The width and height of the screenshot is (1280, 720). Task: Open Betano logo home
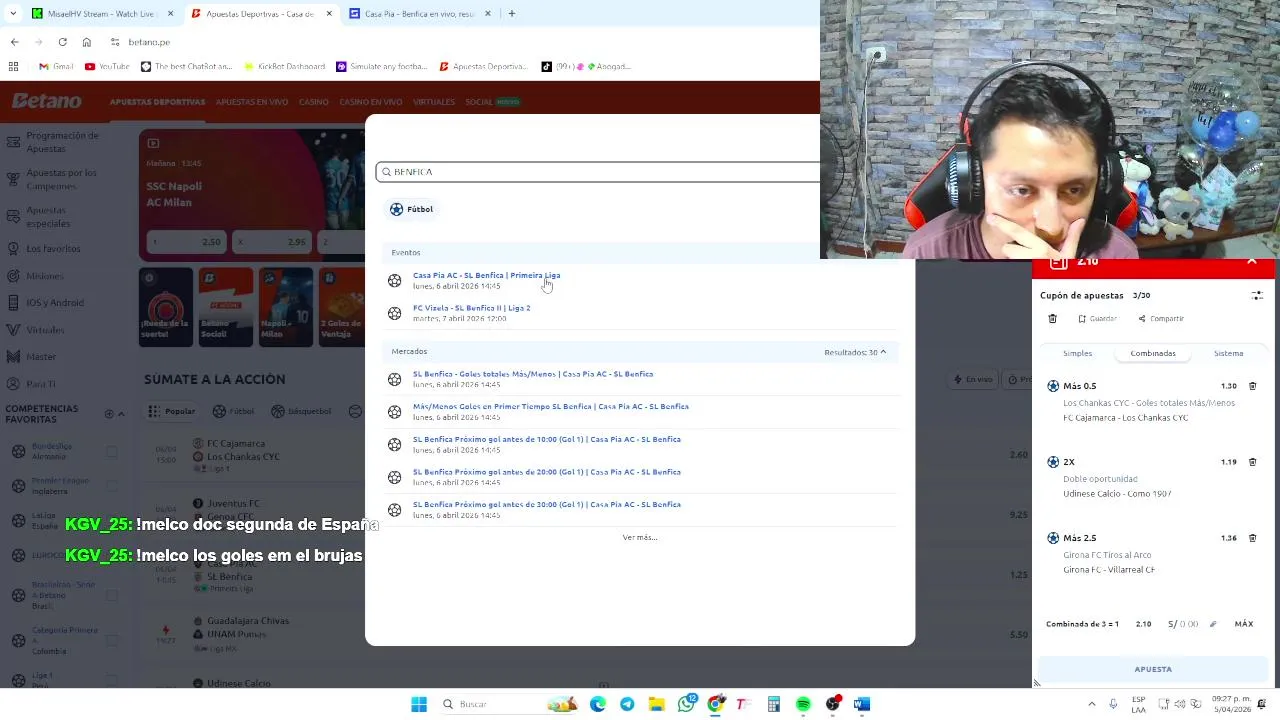coord(47,101)
